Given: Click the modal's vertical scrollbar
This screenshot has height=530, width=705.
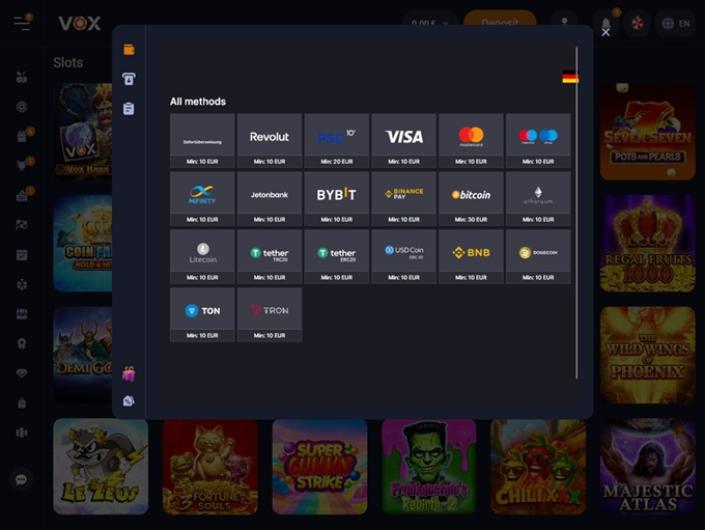Looking at the screenshot, I should click(x=576, y=210).
